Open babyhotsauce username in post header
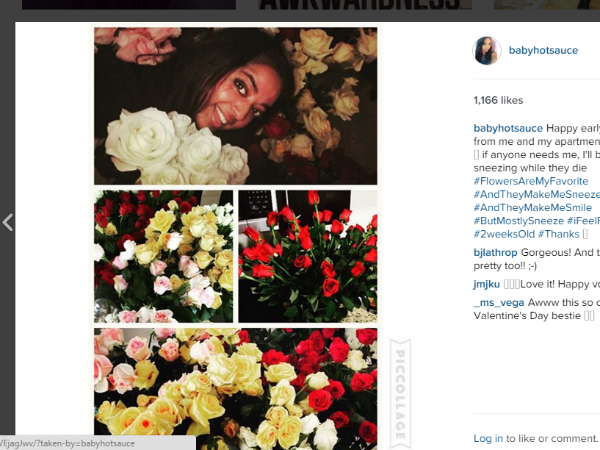 click(543, 51)
